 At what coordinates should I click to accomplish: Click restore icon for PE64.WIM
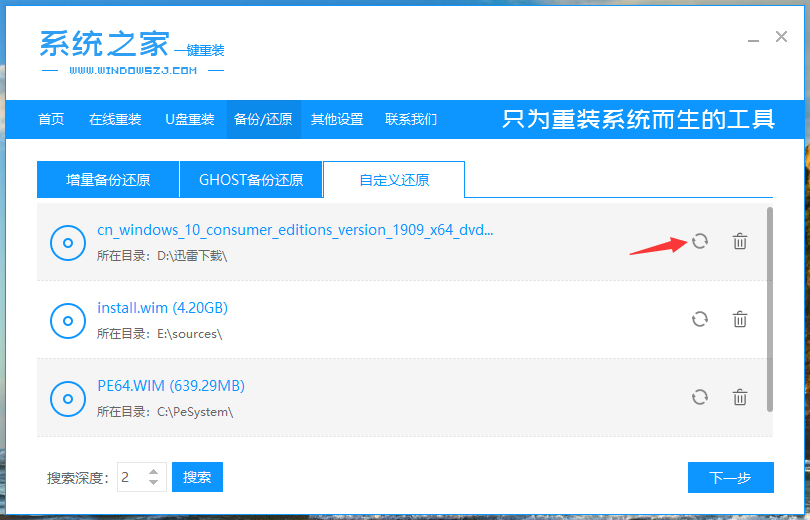coord(700,397)
